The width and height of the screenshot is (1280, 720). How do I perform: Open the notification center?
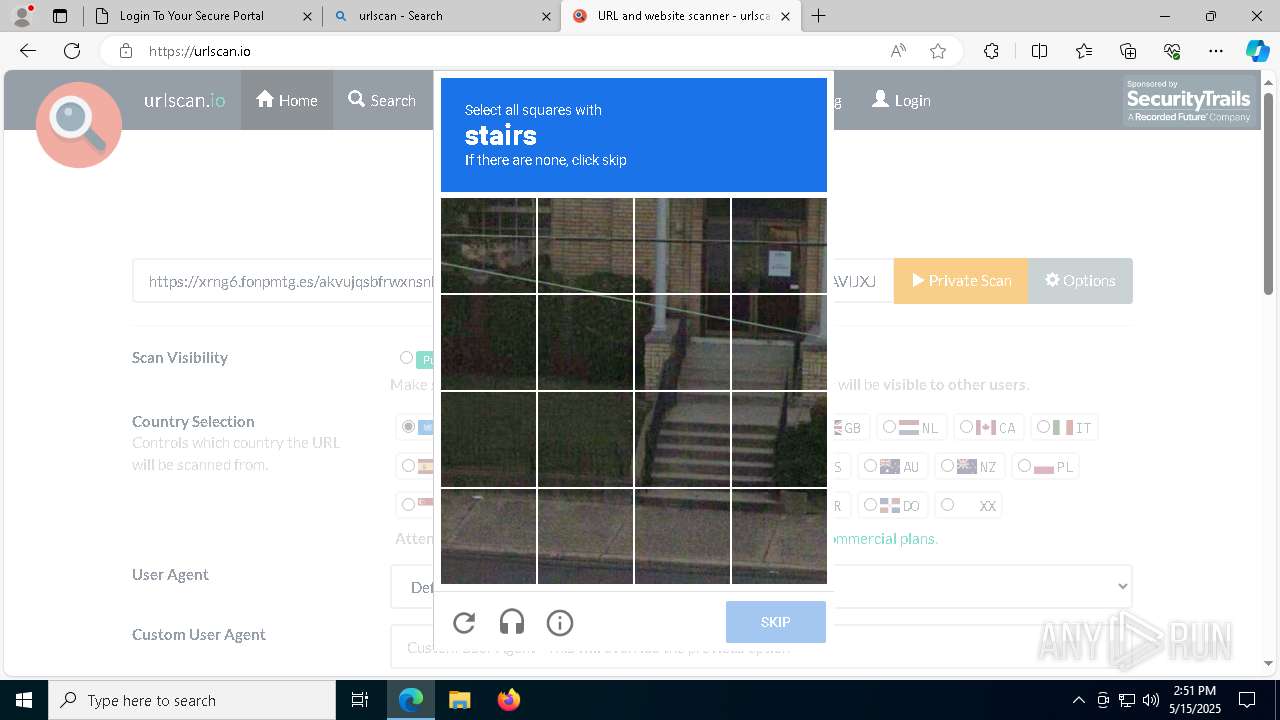(x=1247, y=700)
